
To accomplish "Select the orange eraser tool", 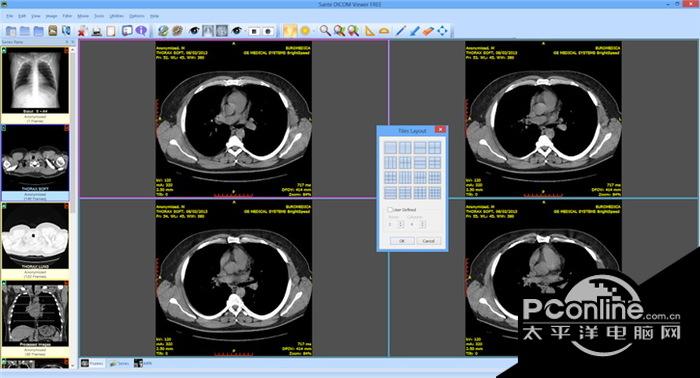I will 429,31.
